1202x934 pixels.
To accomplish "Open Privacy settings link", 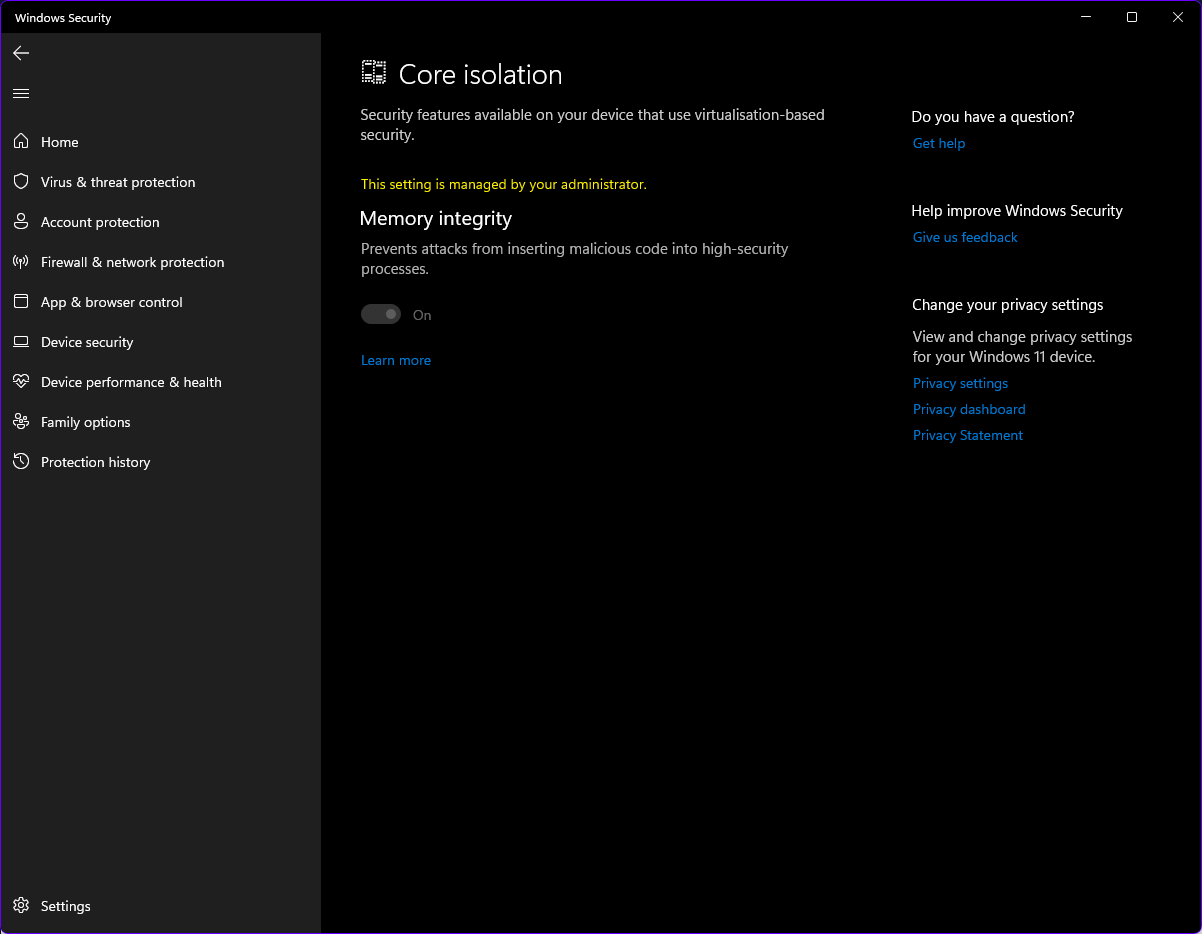I will pos(959,383).
